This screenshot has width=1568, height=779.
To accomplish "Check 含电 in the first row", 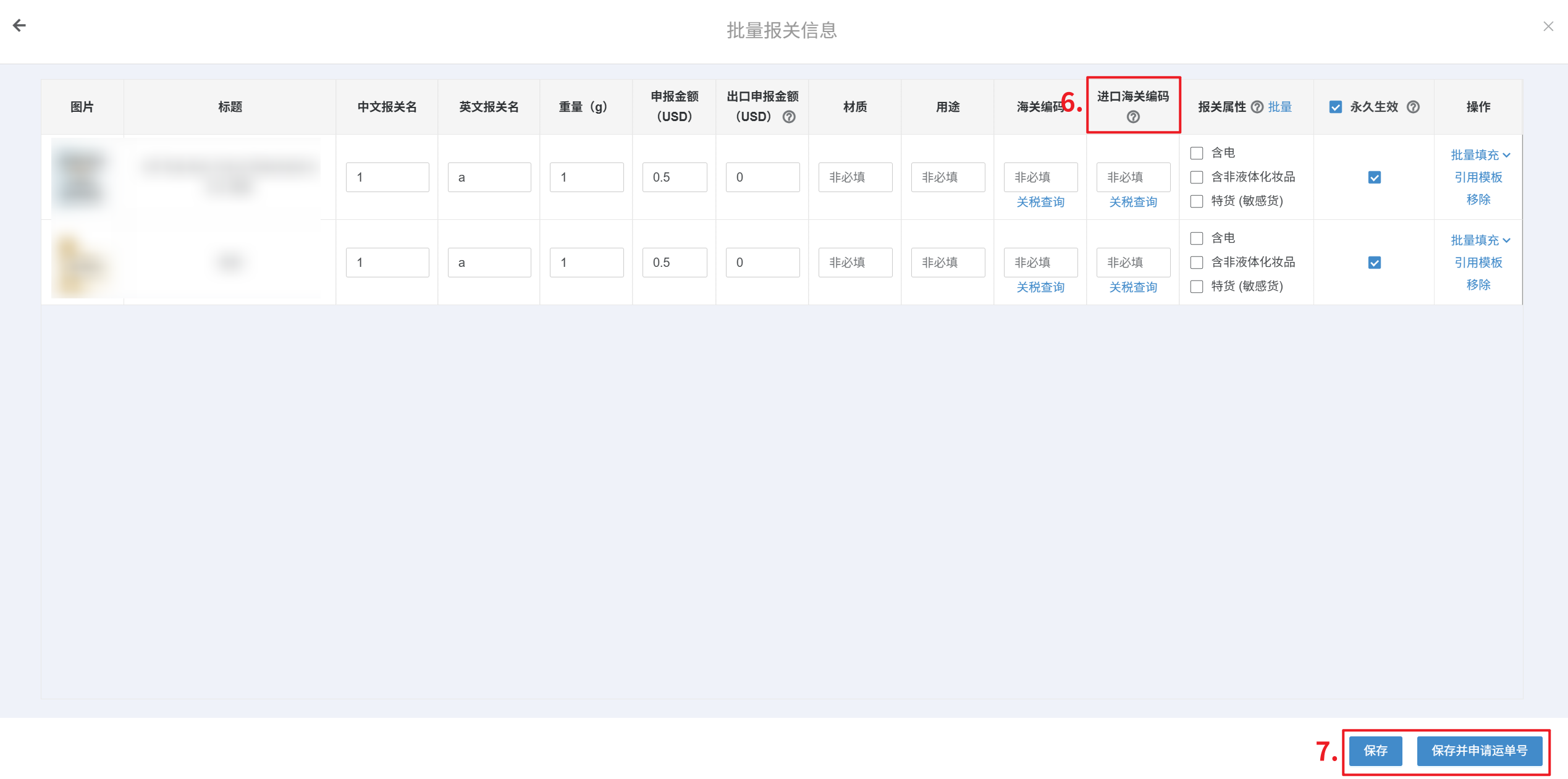I will pos(1197,153).
